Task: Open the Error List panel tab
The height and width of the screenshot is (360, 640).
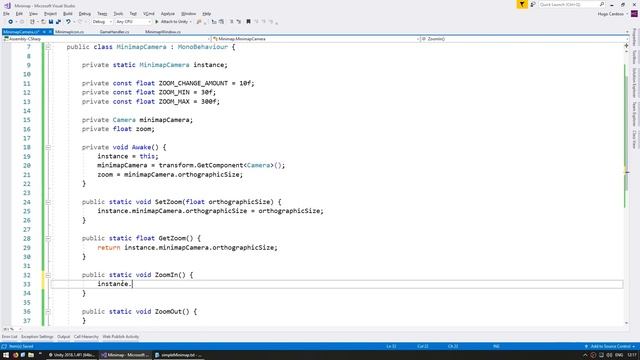Action: pos(9,337)
